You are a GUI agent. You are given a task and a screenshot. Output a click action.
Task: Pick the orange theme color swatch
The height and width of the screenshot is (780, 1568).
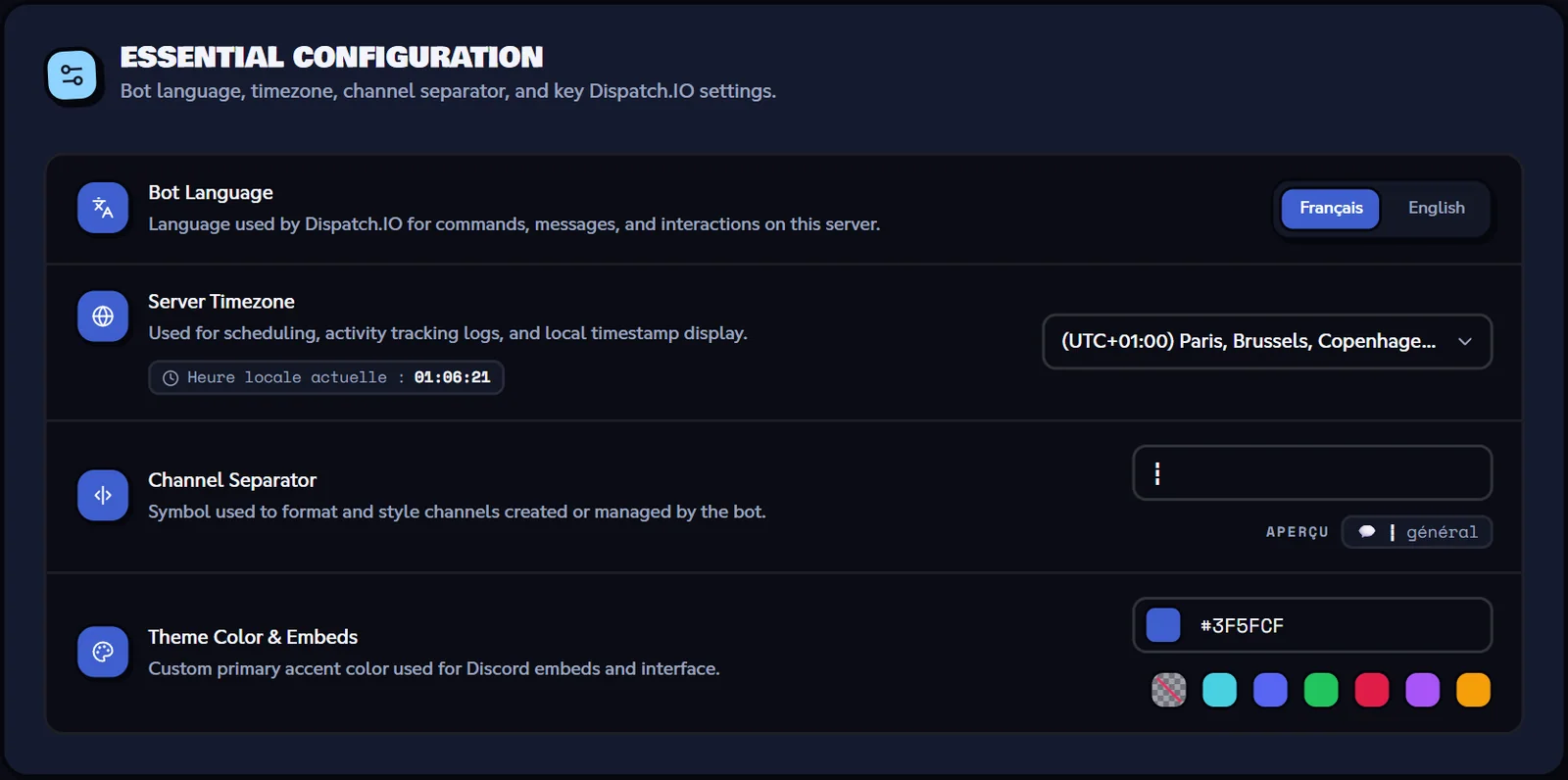pos(1474,690)
